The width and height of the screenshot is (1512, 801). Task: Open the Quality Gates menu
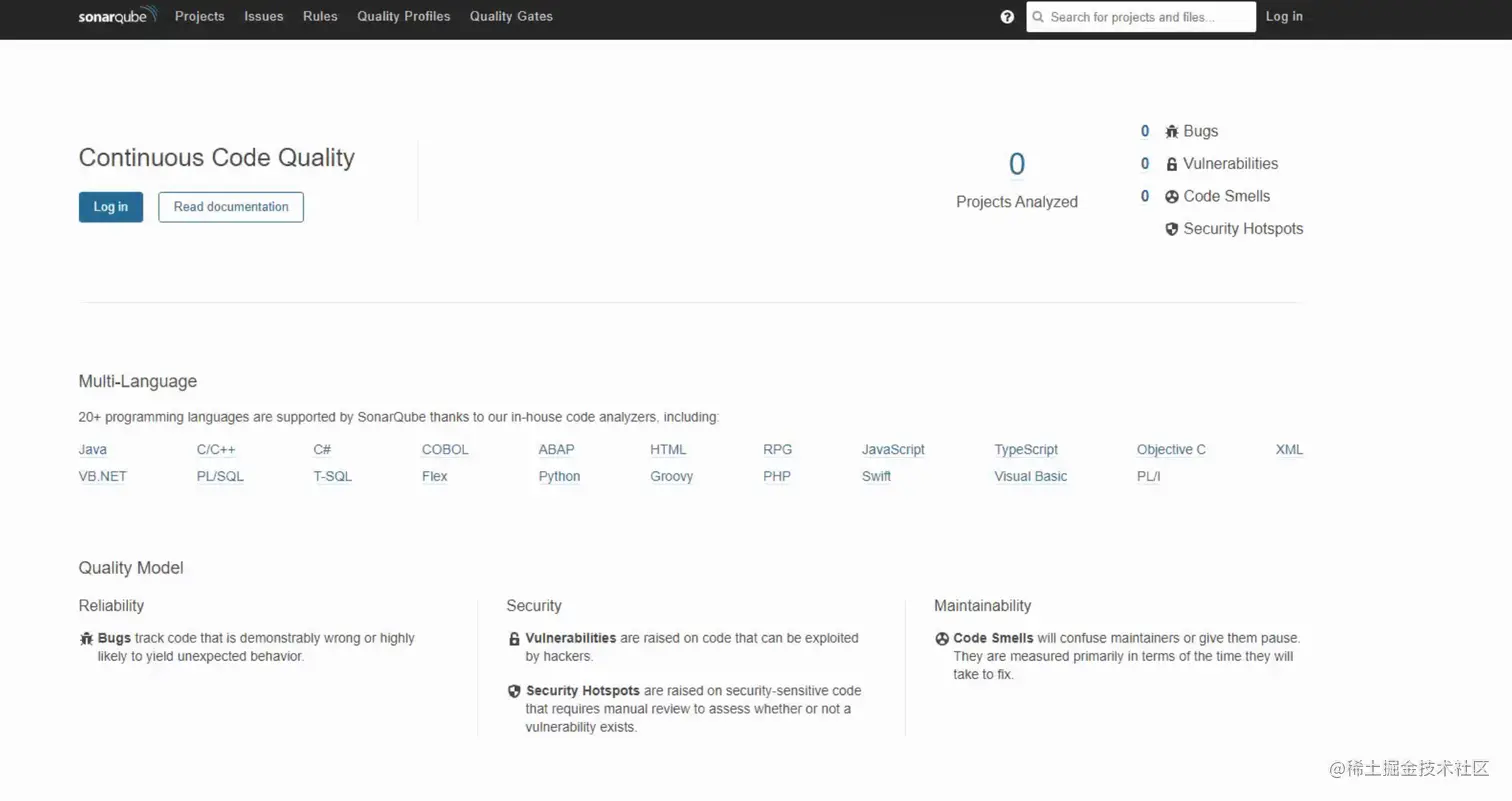tap(510, 16)
